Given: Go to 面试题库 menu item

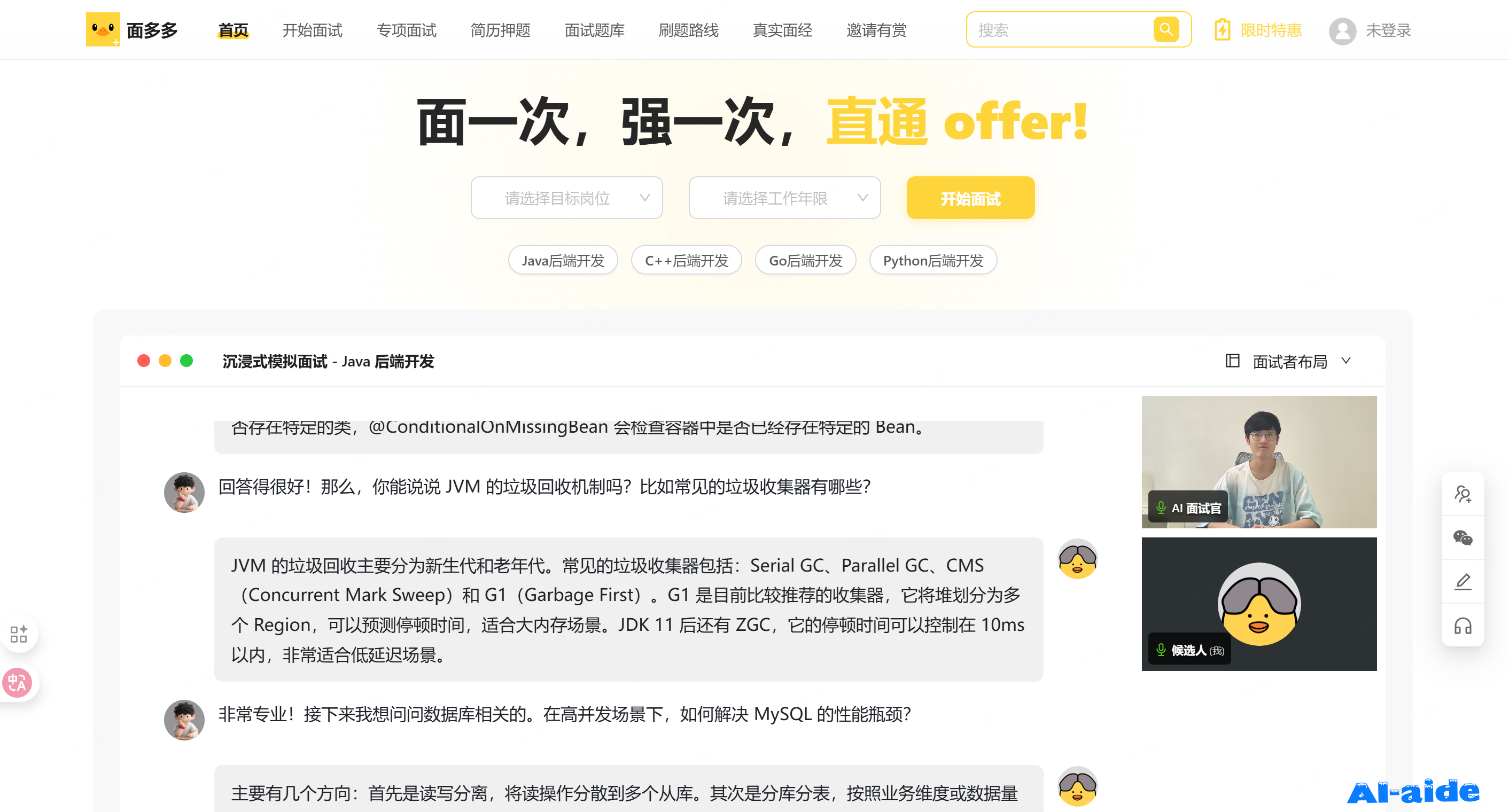Looking at the screenshot, I should (594, 30).
